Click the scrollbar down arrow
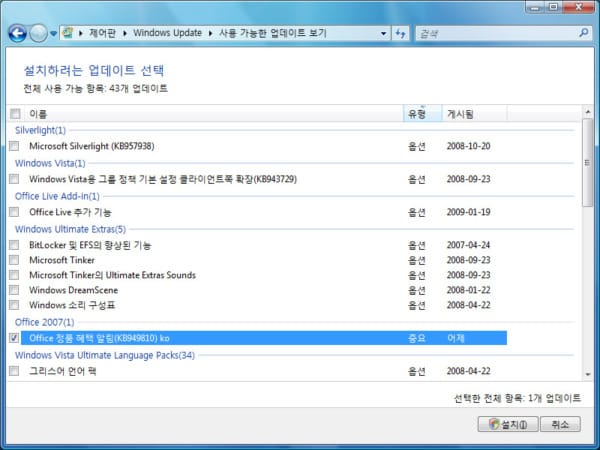Viewport: 600px width, 450px height. [x=587, y=373]
